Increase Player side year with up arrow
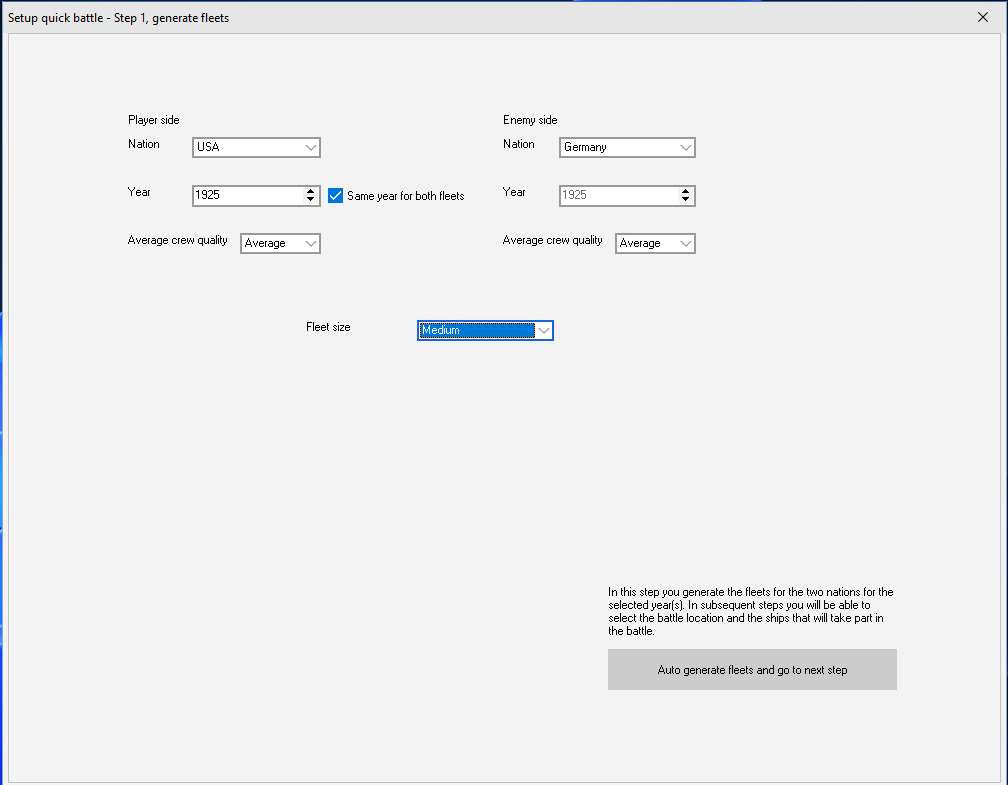The width and height of the screenshot is (1008, 785). click(310, 191)
